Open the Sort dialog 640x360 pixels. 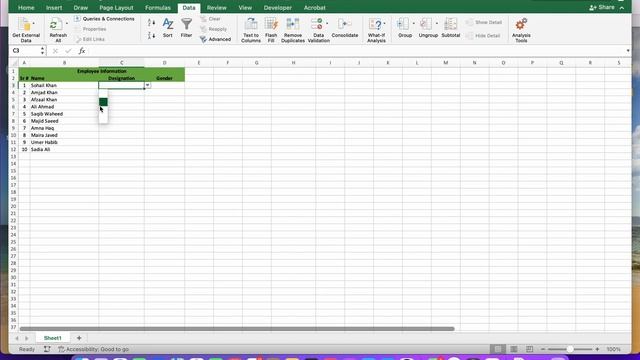[167, 27]
